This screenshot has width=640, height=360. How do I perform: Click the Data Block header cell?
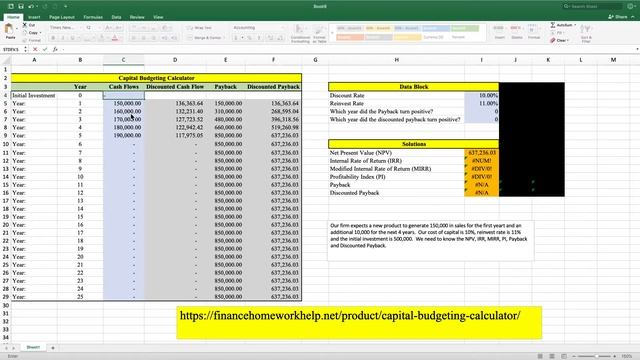[x=413, y=87]
